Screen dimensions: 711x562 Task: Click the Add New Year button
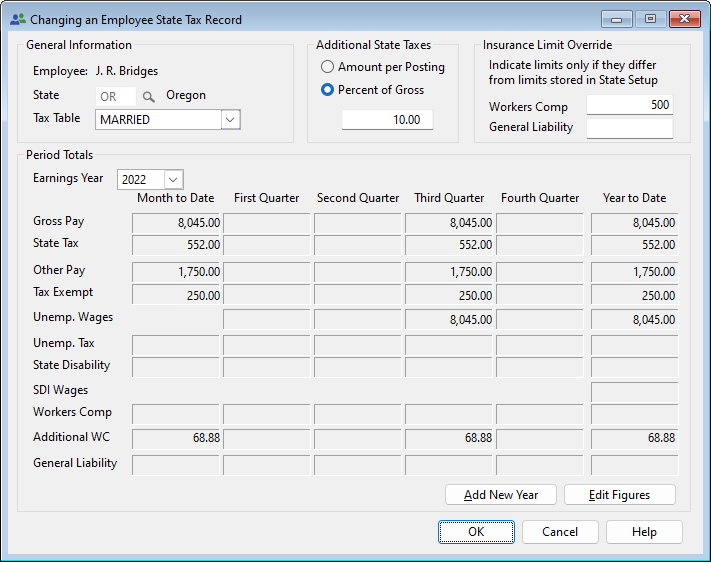click(501, 495)
